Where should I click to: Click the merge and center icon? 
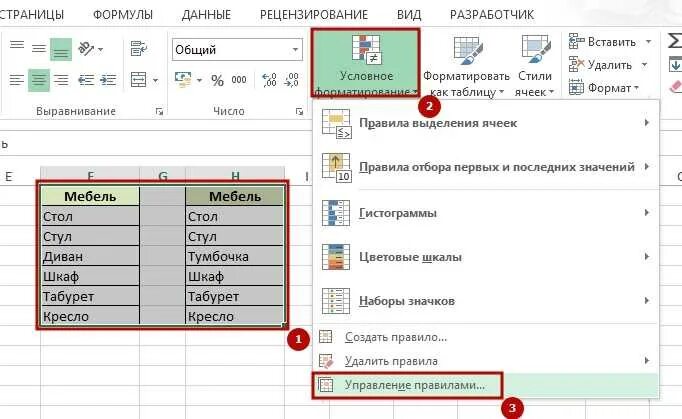coord(139,80)
